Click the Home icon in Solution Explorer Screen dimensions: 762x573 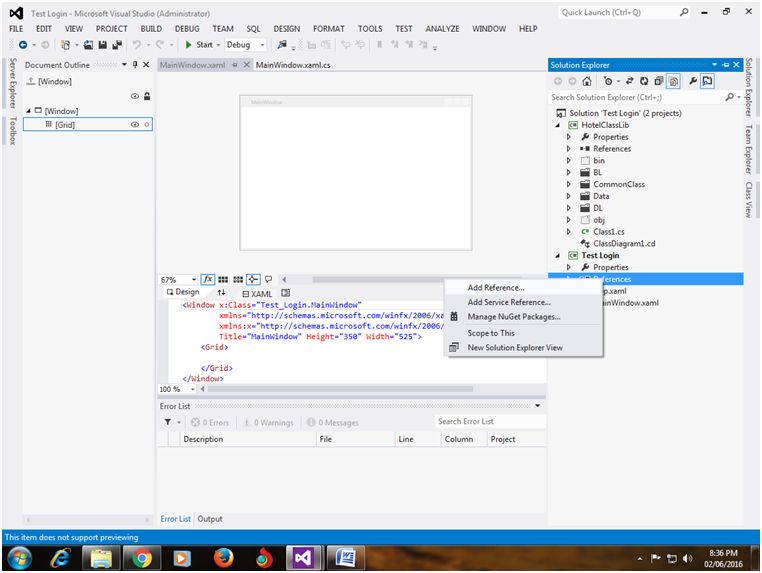click(586, 81)
